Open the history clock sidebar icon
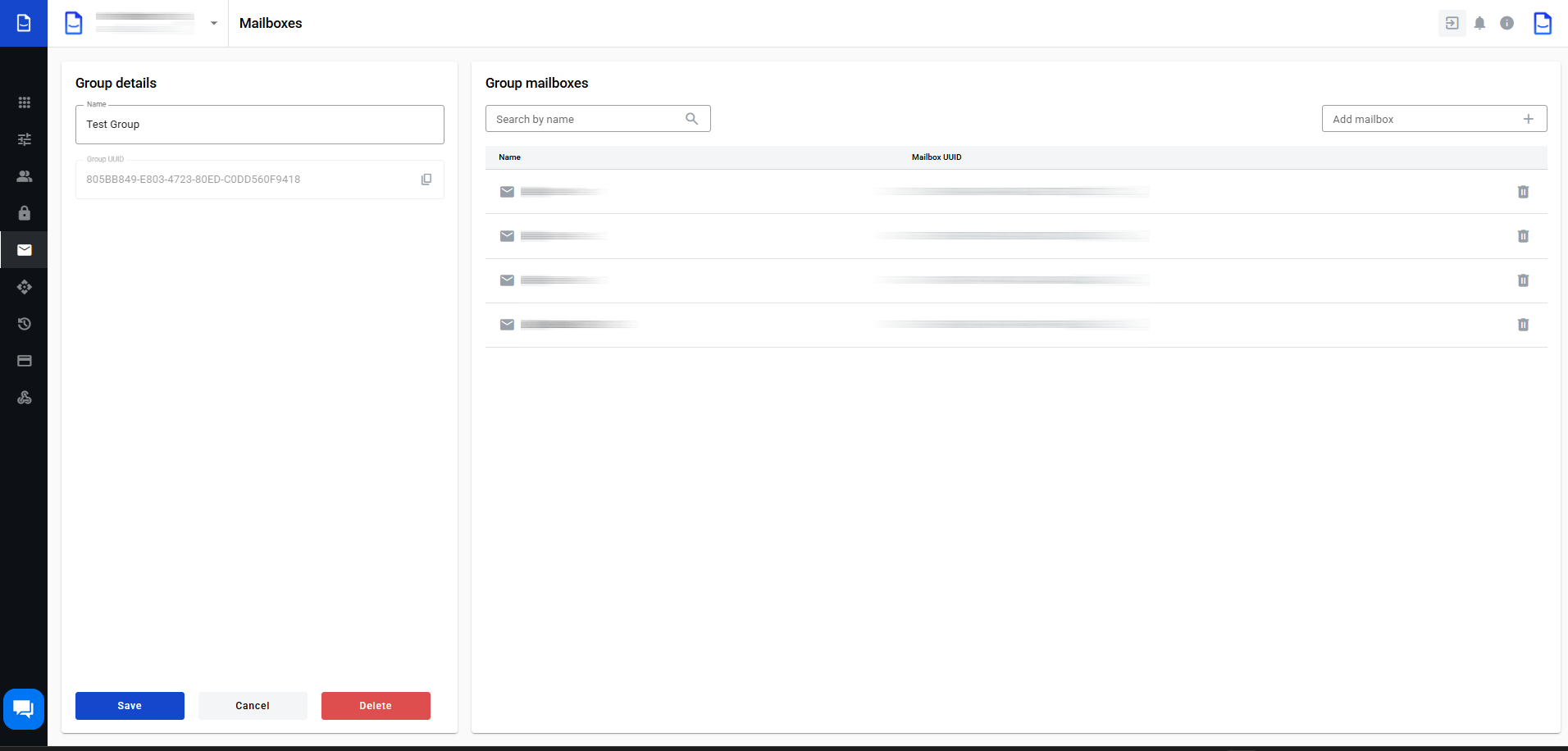This screenshot has width=1568, height=751. coord(25,324)
